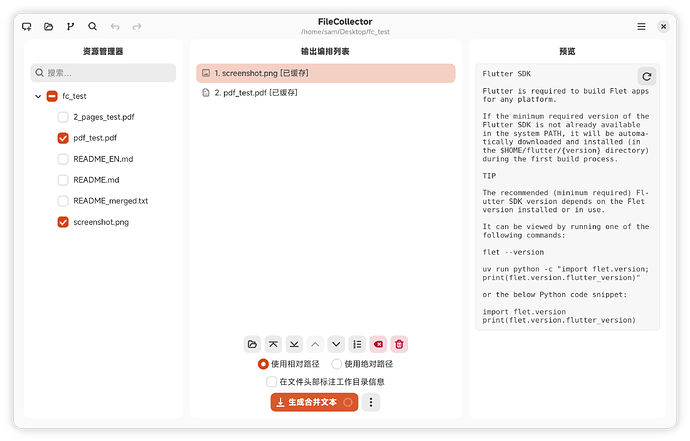Uncheck the screenshot.png checkbox
Screen dimensions: 690x441
pyautogui.click(x=63, y=222)
